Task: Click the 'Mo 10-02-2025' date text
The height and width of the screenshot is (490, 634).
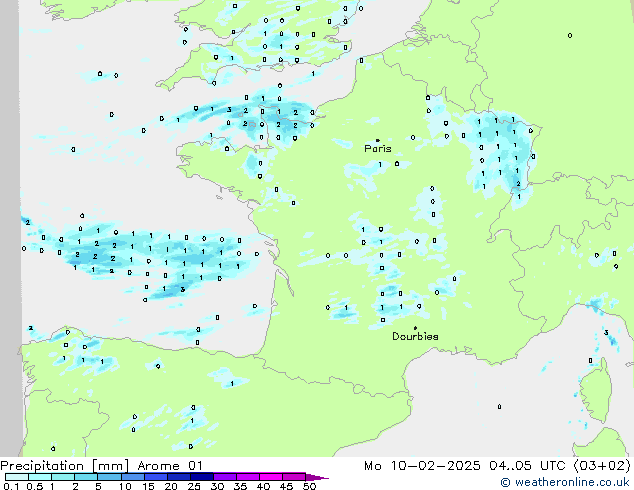Action: click(423, 466)
